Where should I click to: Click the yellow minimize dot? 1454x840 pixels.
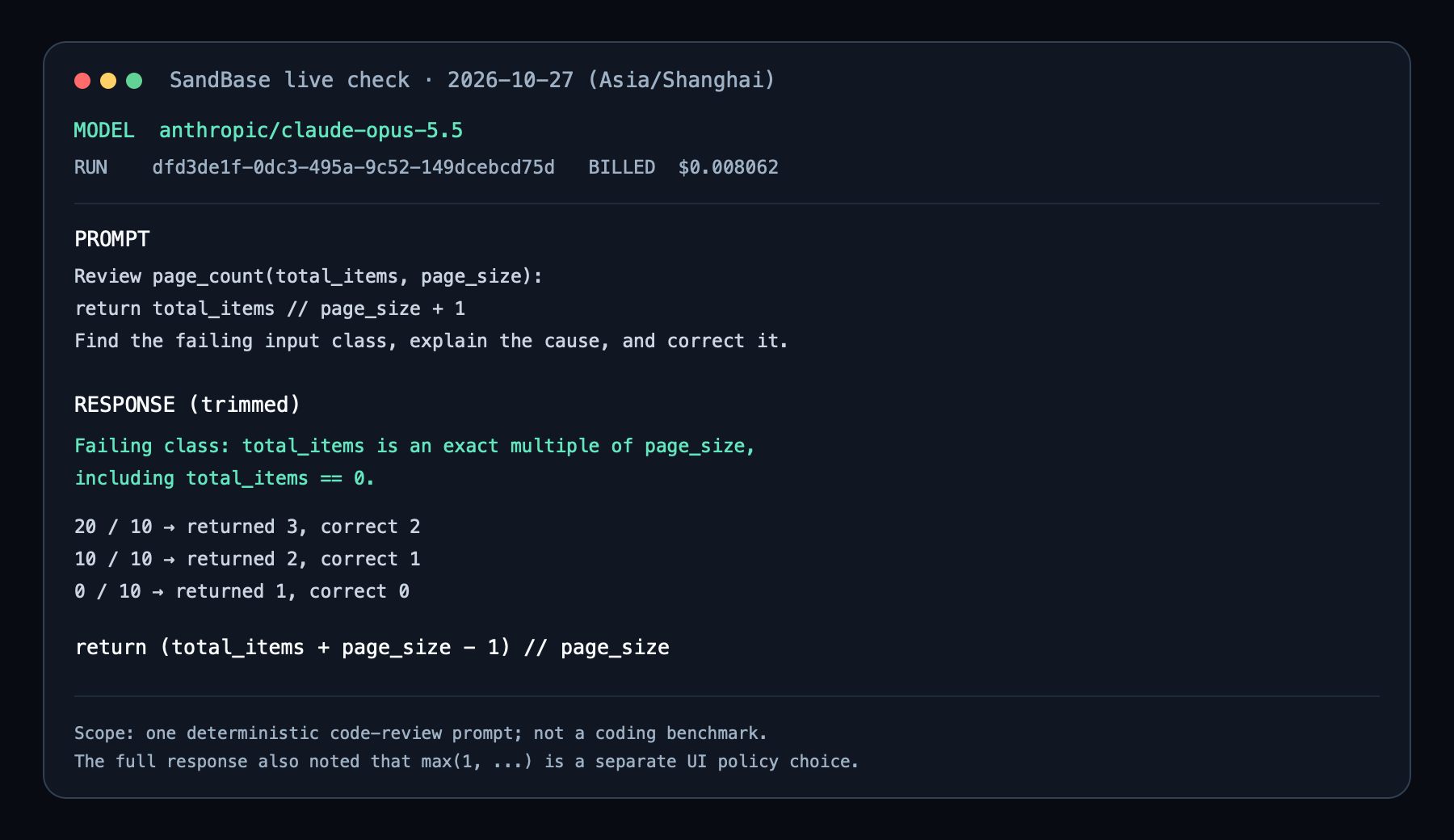coord(108,81)
